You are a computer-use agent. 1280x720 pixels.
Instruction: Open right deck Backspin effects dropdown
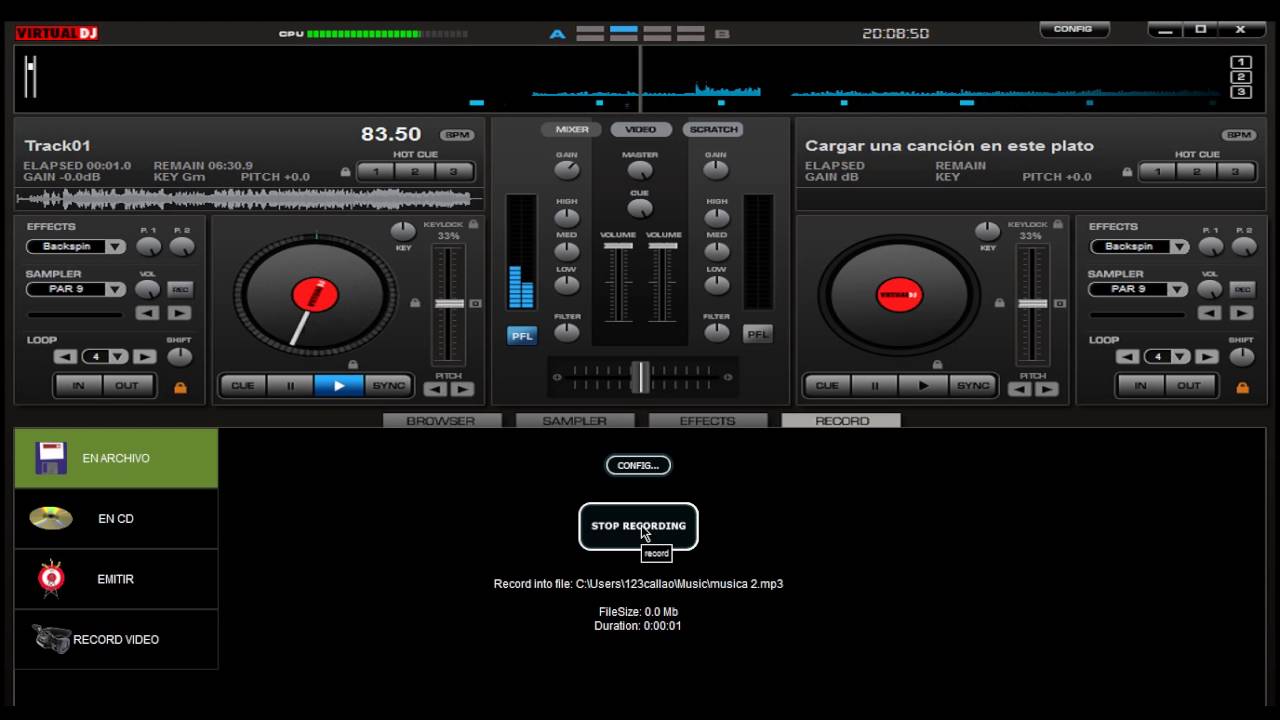pyautogui.click(x=1179, y=246)
